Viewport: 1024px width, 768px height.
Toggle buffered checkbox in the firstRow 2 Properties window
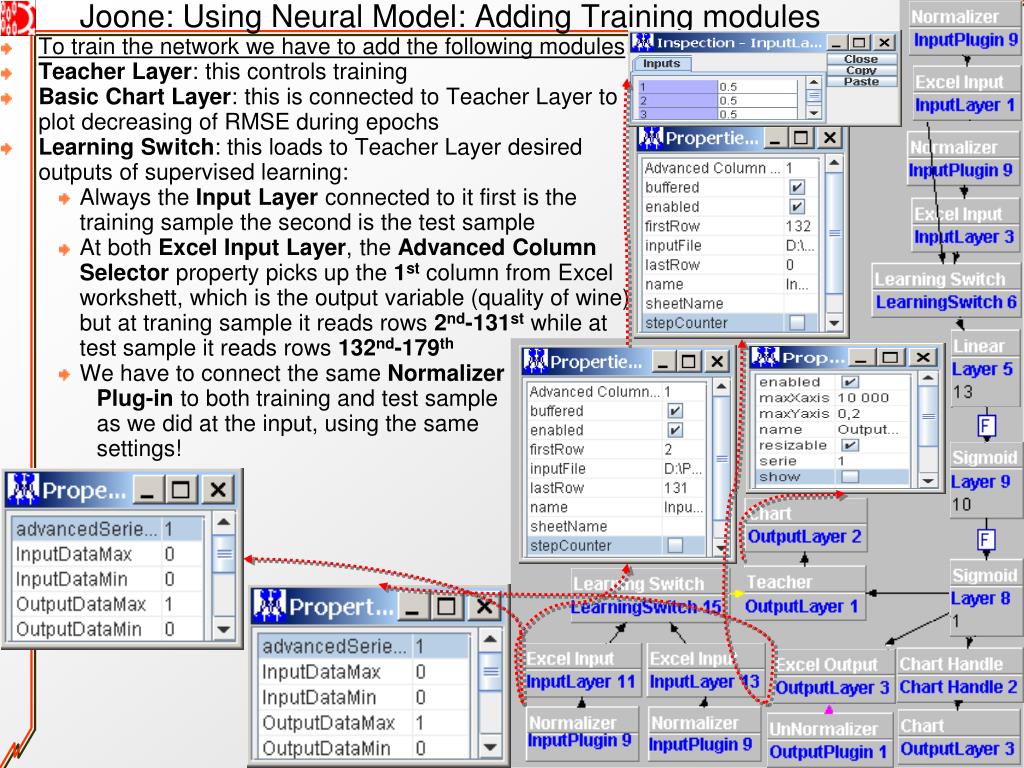coord(675,411)
